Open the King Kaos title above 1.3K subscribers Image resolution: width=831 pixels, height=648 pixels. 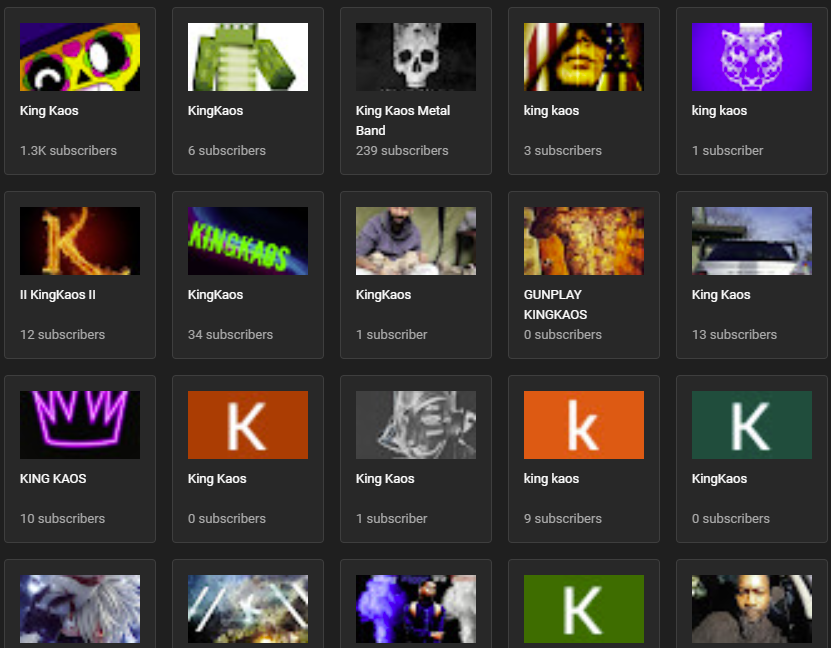click(x=49, y=111)
